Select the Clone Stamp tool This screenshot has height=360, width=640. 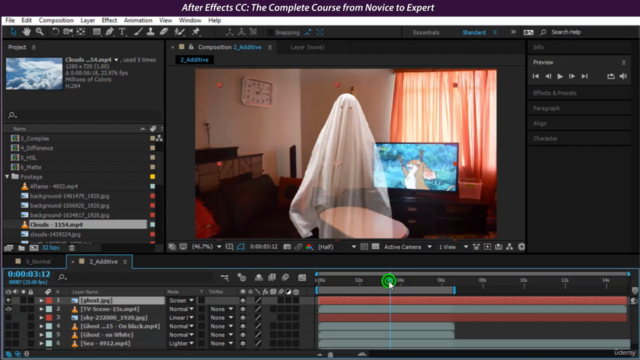pos(151,32)
